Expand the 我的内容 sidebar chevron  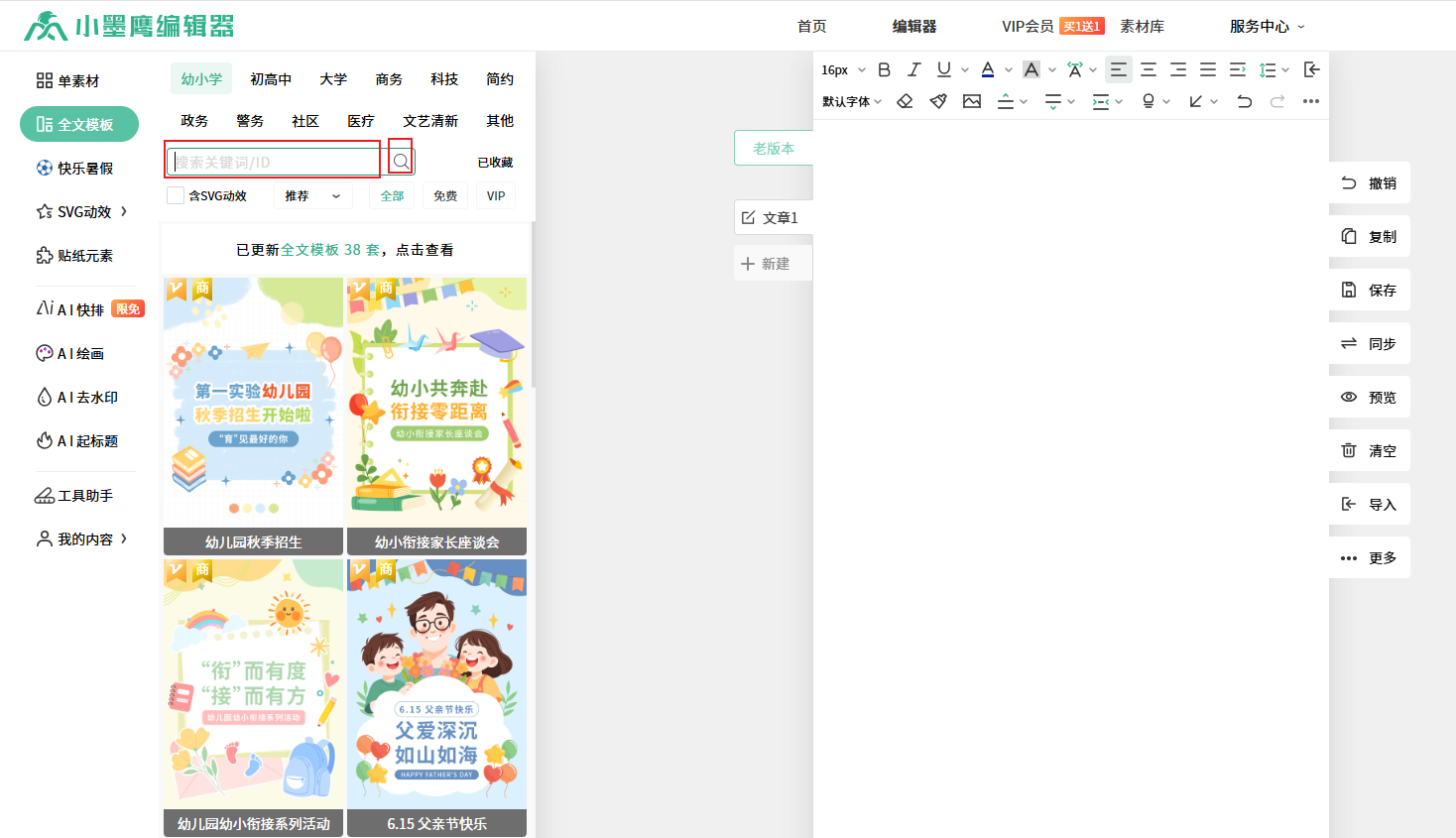click(124, 539)
